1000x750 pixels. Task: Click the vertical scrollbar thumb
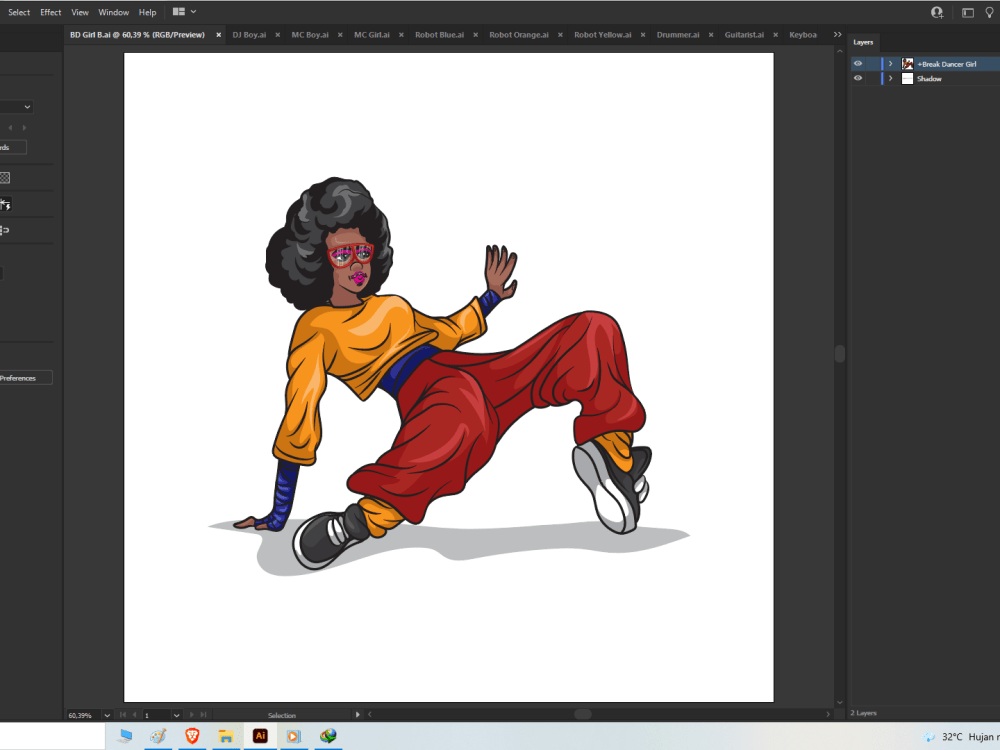click(x=840, y=354)
